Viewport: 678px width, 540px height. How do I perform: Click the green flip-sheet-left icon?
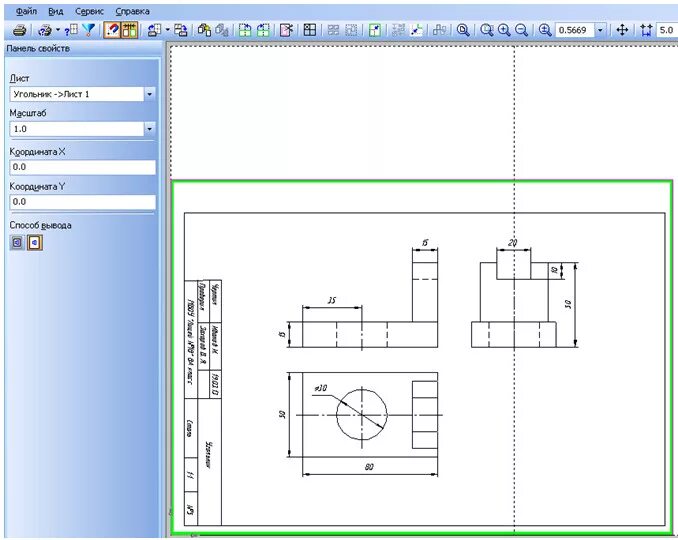tap(245, 30)
